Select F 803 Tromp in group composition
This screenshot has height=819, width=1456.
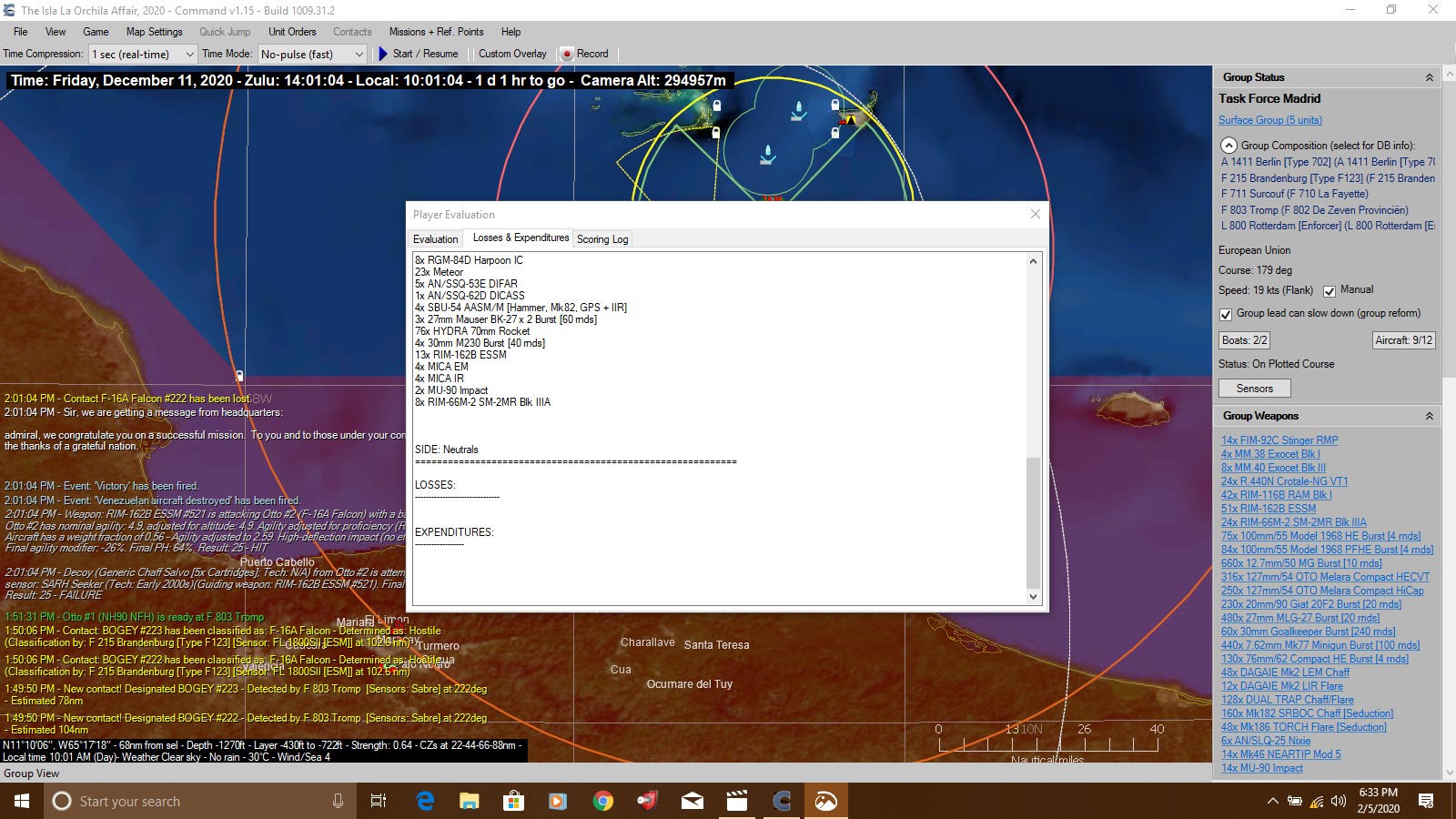(1314, 209)
